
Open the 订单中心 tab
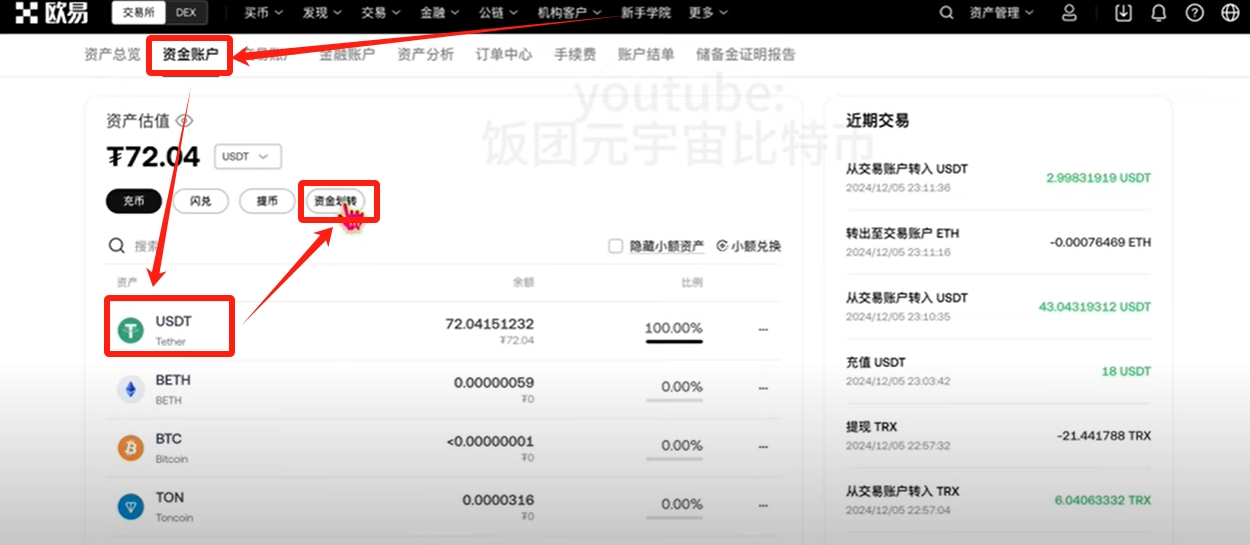(504, 55)
